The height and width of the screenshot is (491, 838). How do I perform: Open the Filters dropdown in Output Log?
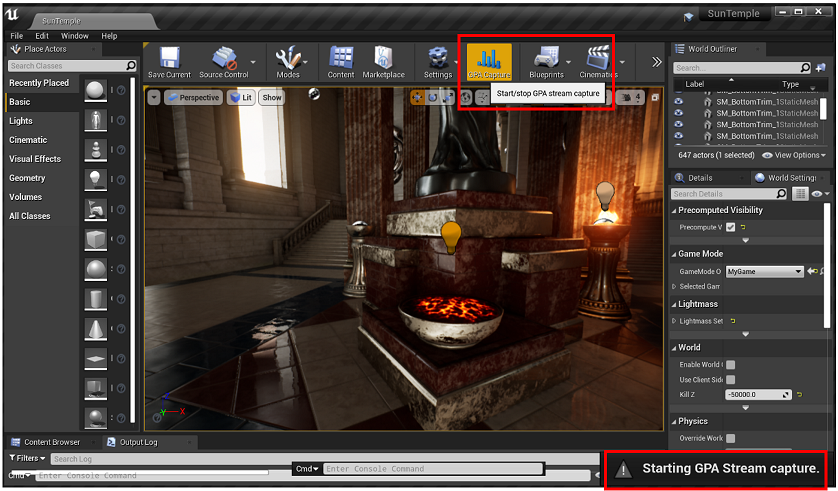(x=27, y=458)
